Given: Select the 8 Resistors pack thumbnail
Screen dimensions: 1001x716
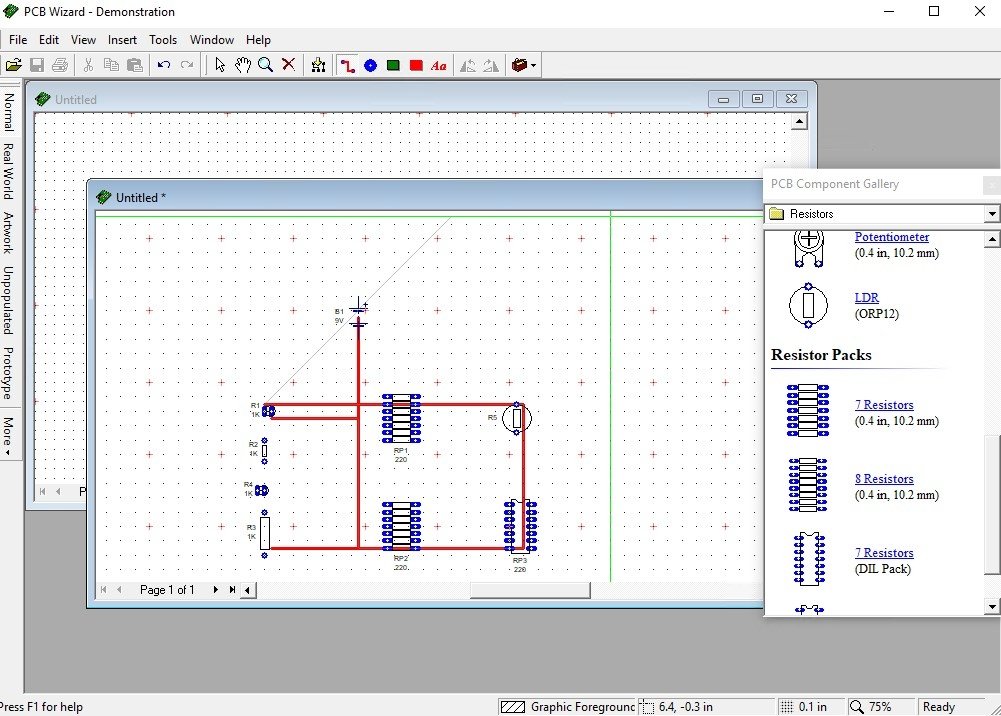Looking at the screenshot, I should point(808,484).
